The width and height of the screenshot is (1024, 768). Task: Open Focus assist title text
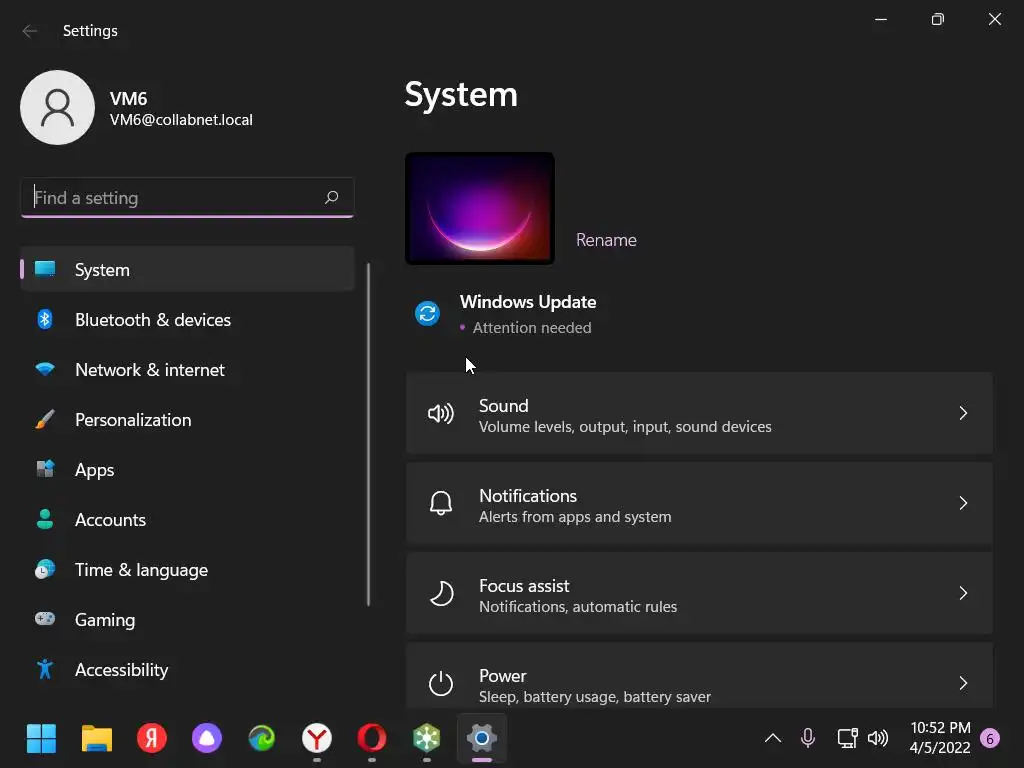(524, 586)
